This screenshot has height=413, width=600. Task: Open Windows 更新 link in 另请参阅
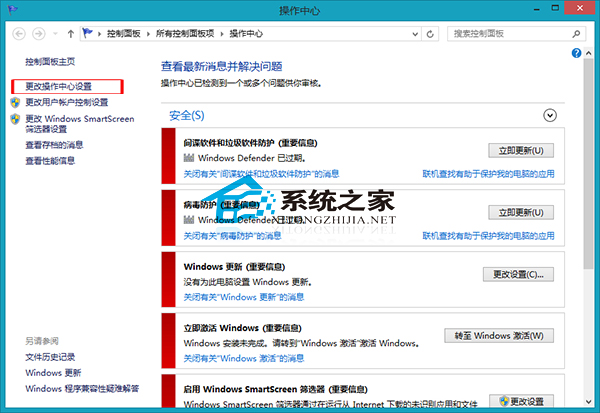coord(53,373)
